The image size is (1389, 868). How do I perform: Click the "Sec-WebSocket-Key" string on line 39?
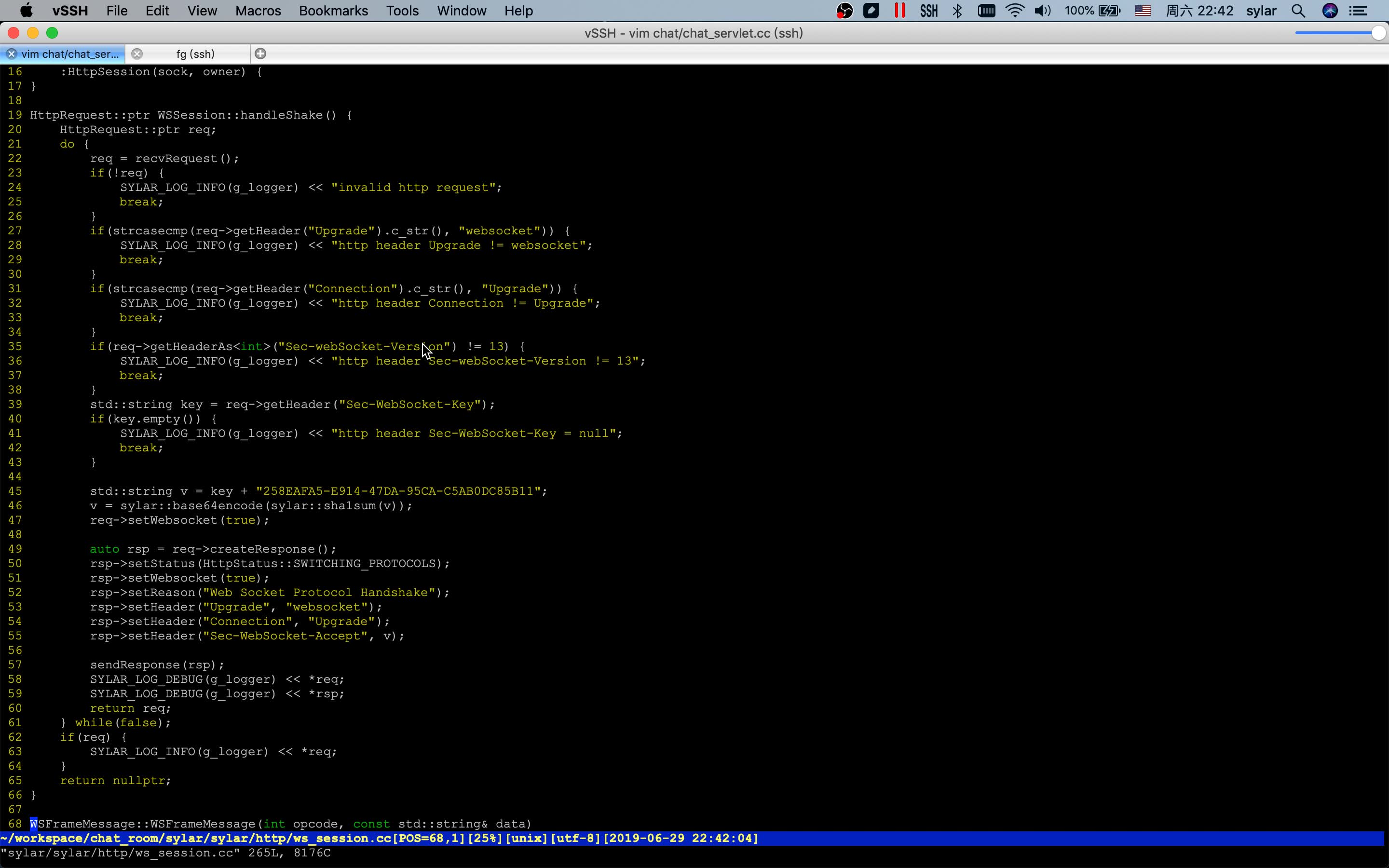(x=410, y=405)
